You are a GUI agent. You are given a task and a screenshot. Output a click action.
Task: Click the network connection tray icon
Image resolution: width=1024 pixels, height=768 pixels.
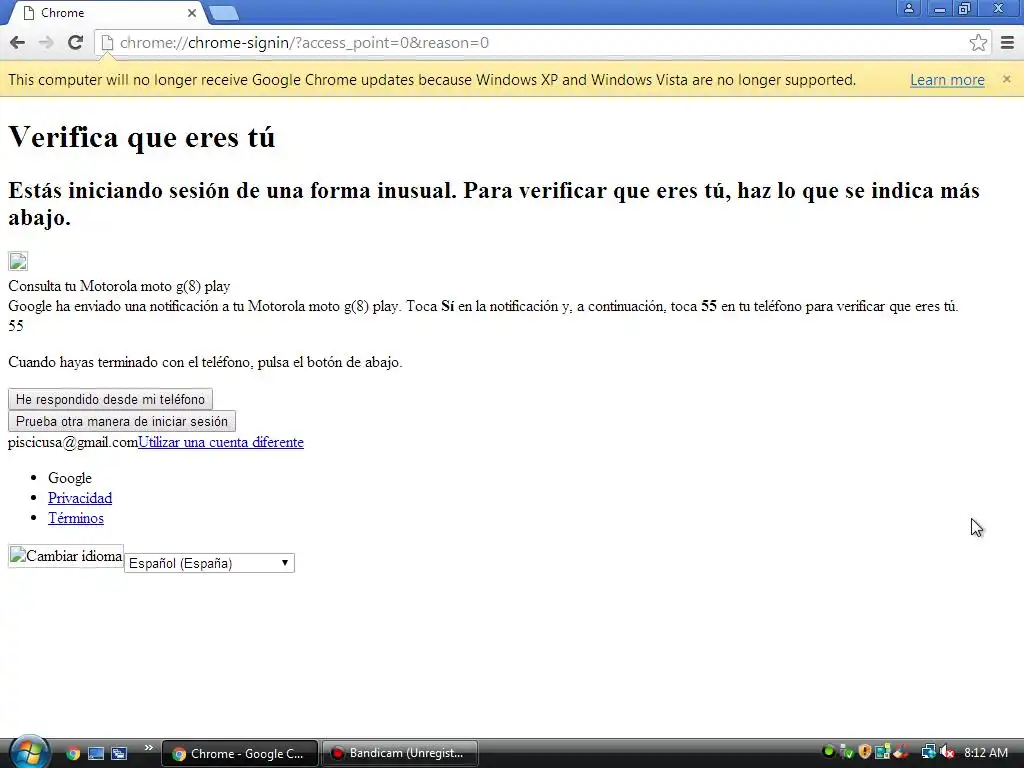point(928,753)
